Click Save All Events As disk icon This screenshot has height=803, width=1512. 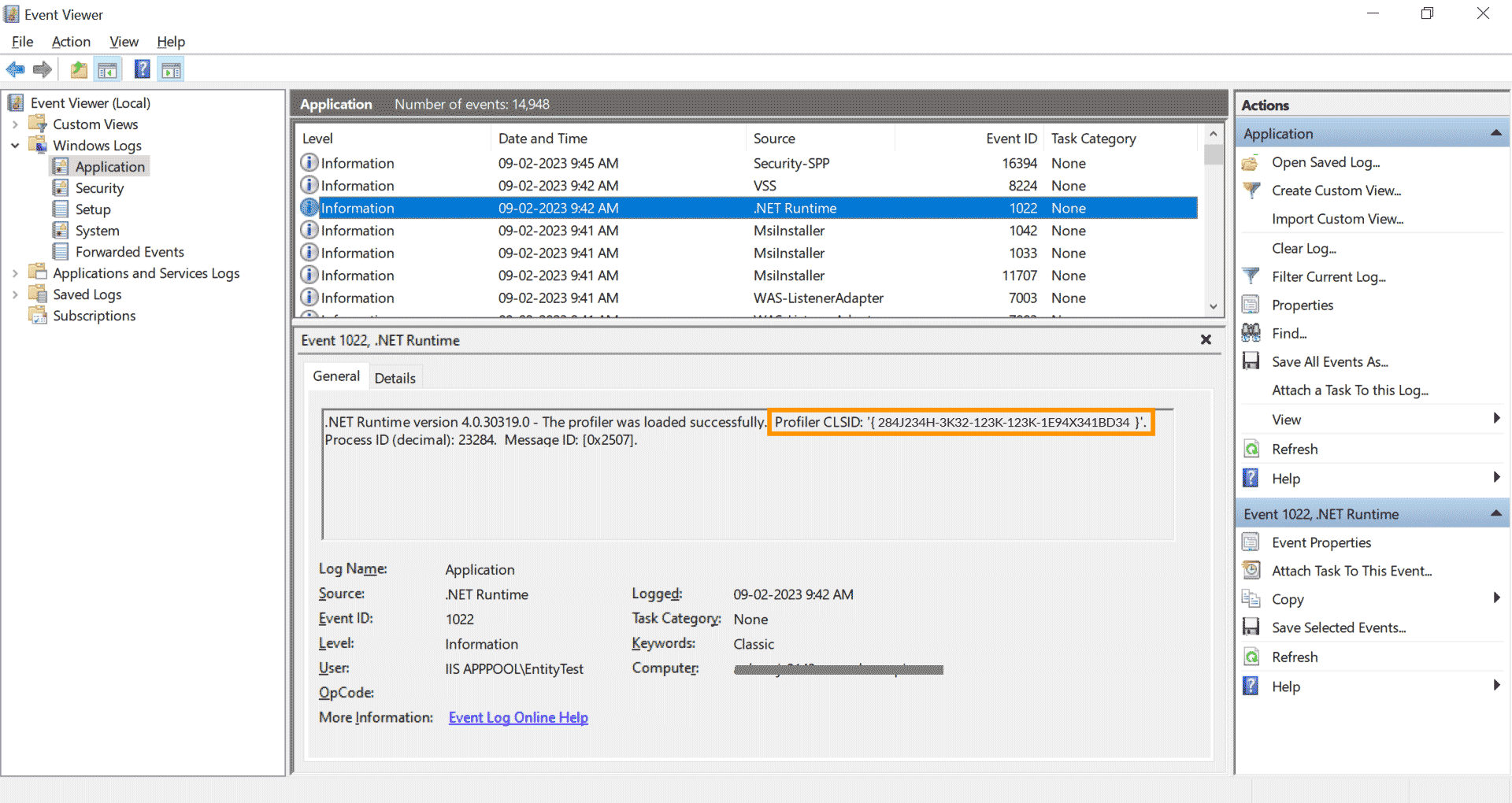click(1251, 361)
